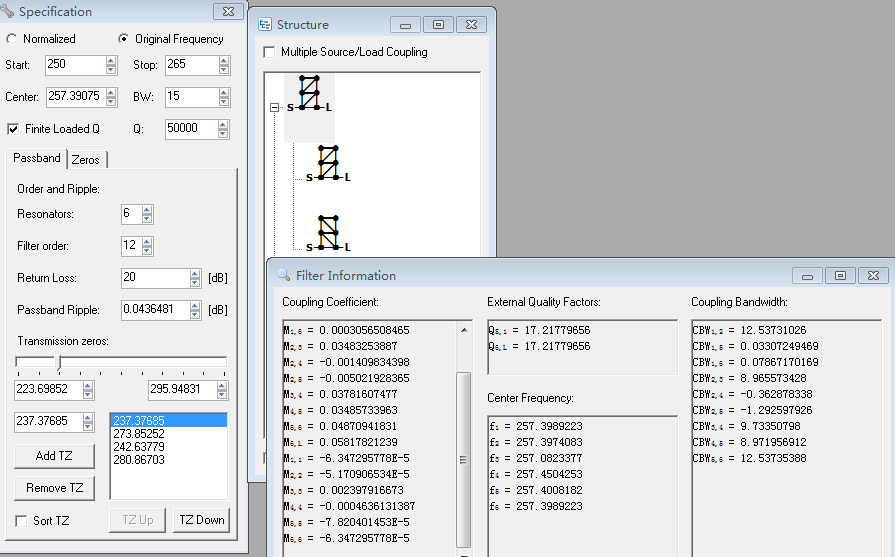Click the CBW3,4 = 9.73350798 entry

[x=747, y=426]
